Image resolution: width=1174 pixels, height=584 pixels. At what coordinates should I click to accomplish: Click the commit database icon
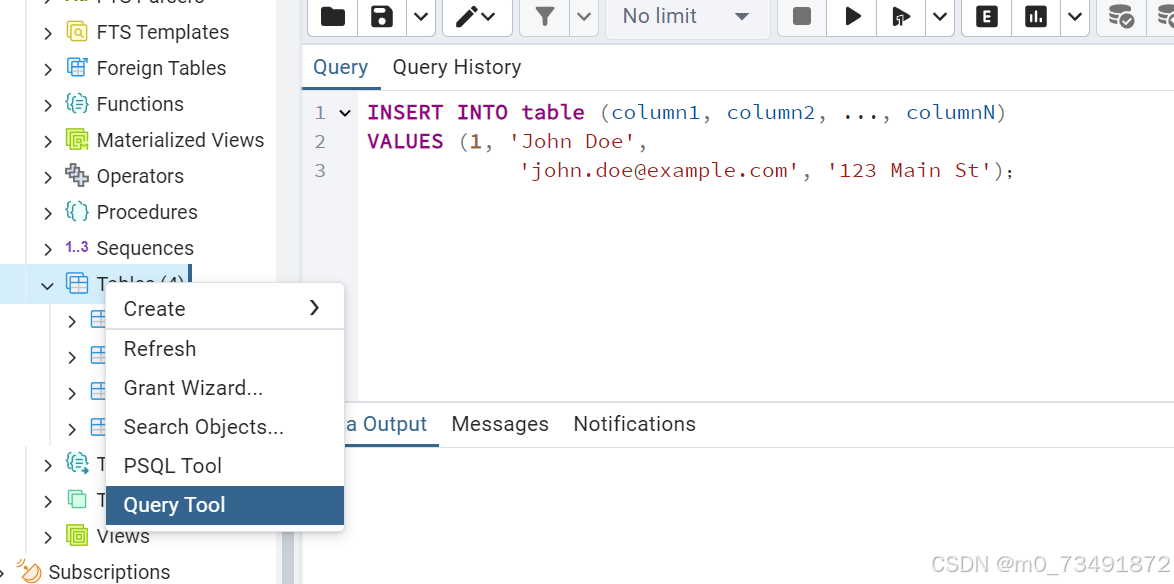point(1121,16)
